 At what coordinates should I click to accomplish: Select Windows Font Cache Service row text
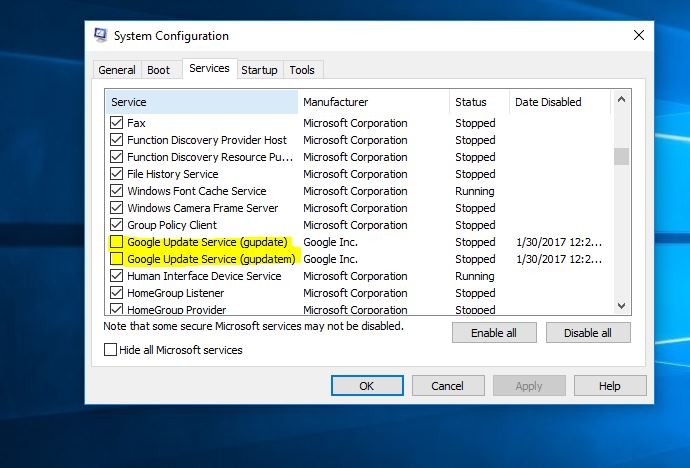pyautogui.click(x=197, y=191)
